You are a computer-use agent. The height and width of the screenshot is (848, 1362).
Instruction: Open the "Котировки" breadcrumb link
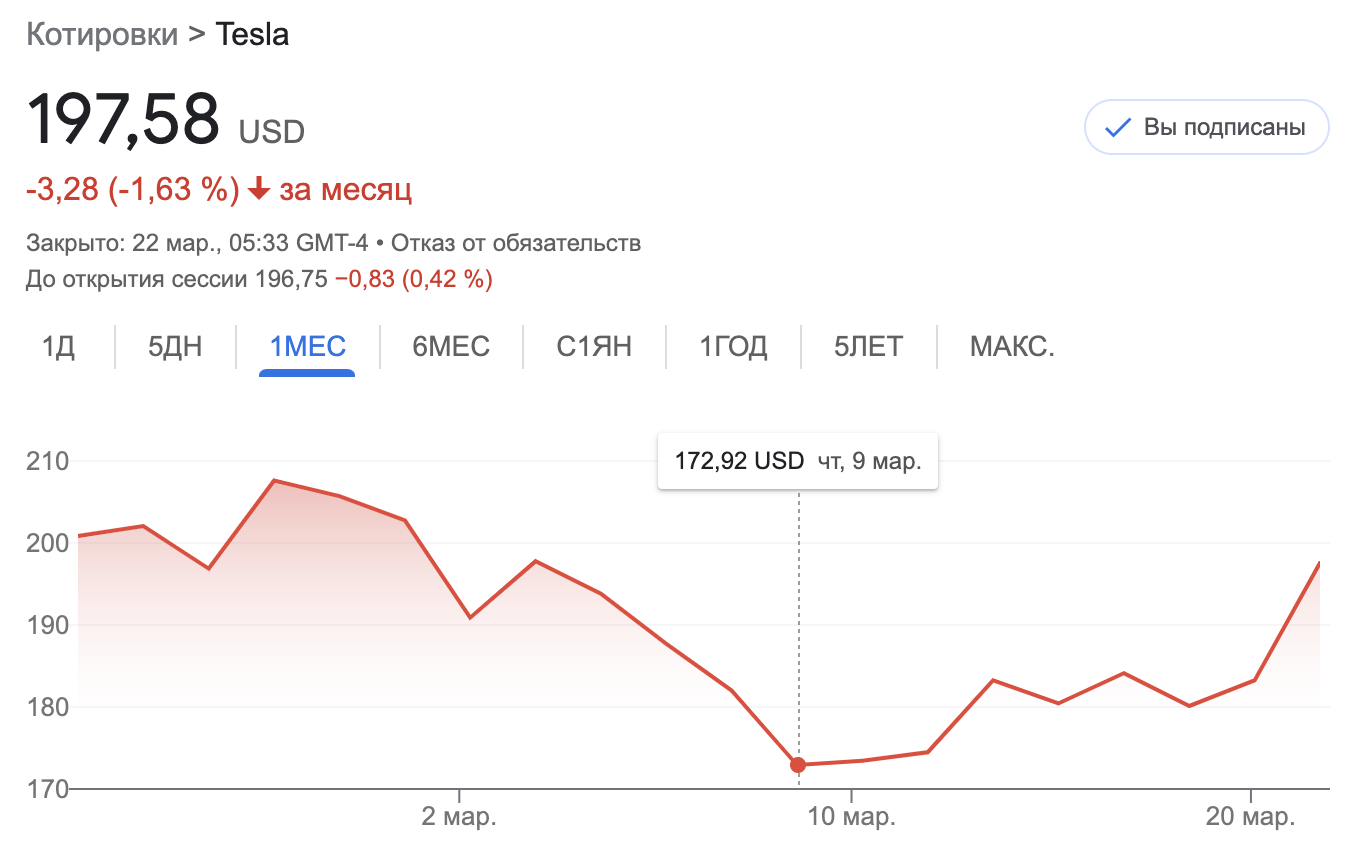[x=101, y=35]
